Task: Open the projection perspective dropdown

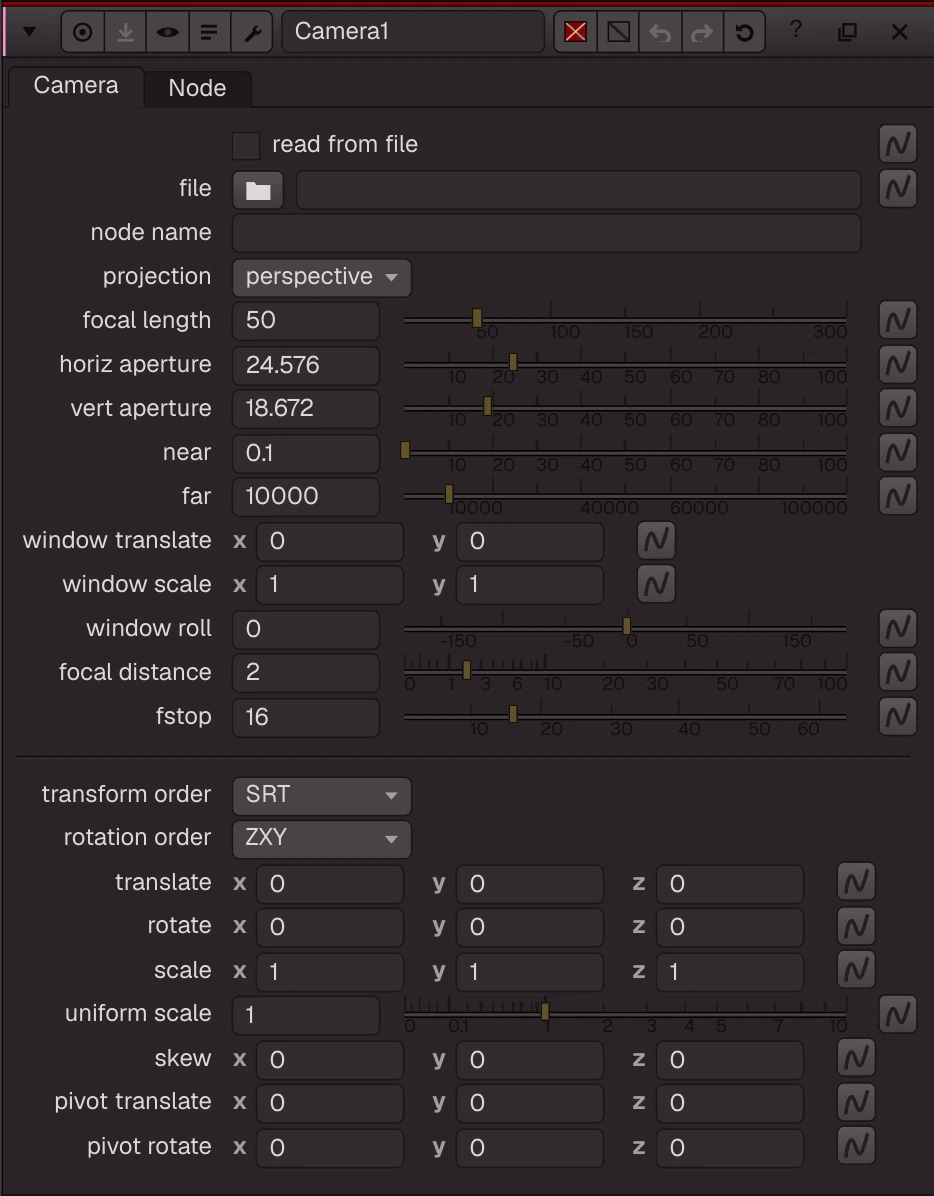Action: (x=322, y=277)
